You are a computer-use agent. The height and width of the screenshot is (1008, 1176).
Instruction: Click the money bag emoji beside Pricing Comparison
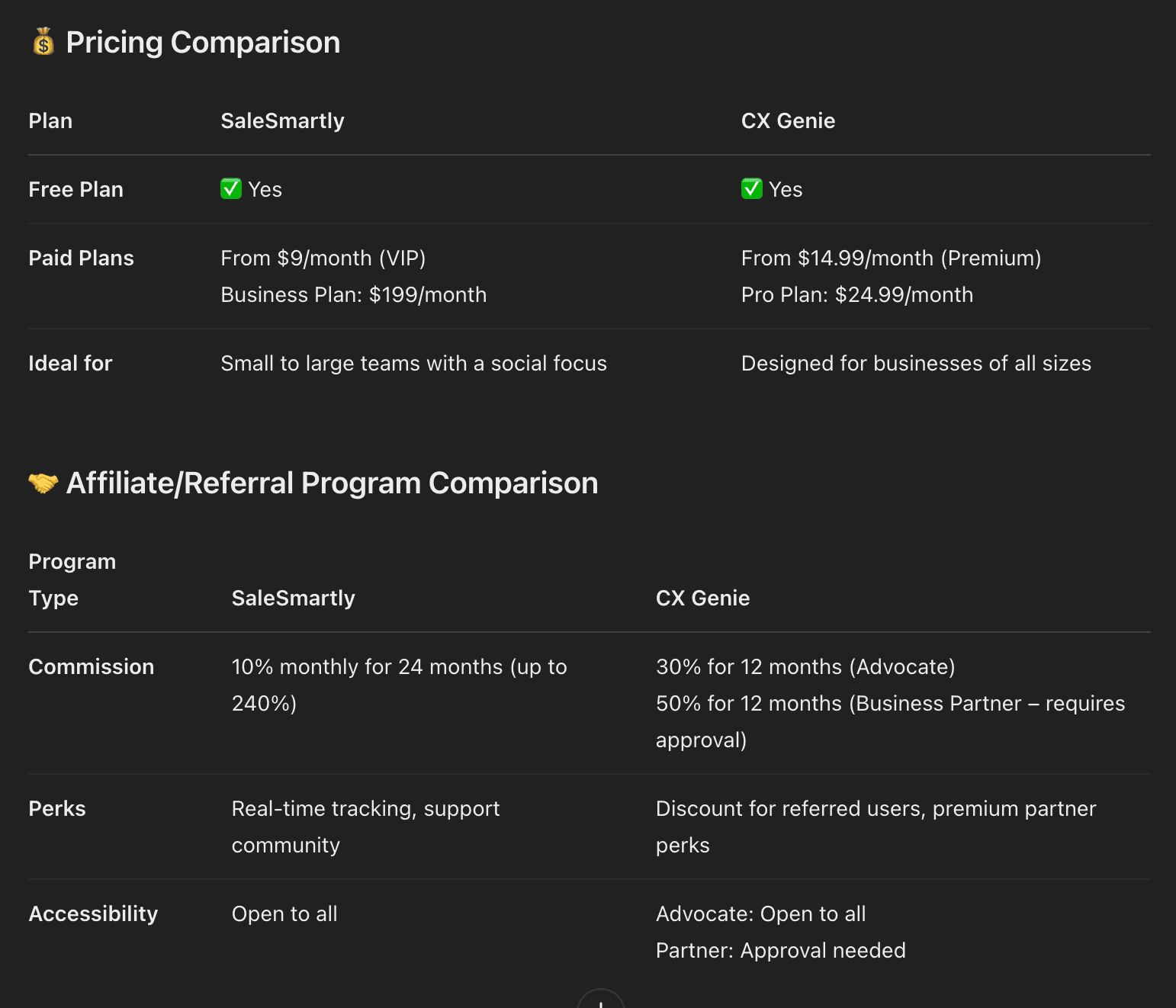point(43,42)
